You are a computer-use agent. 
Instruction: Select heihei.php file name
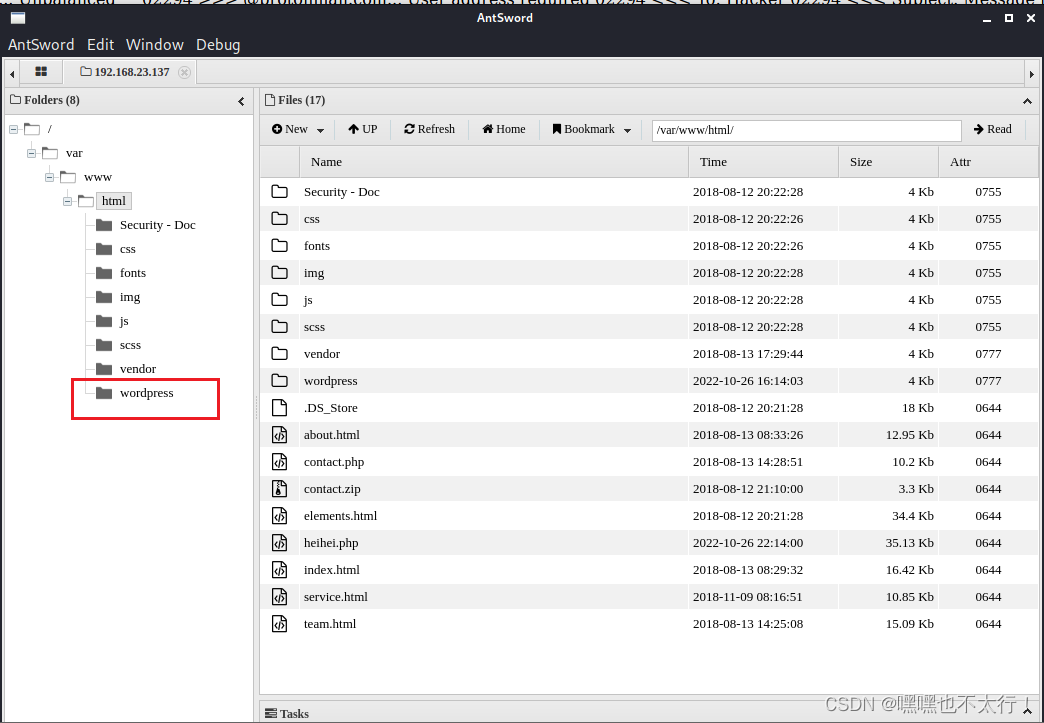coord(331,543)
